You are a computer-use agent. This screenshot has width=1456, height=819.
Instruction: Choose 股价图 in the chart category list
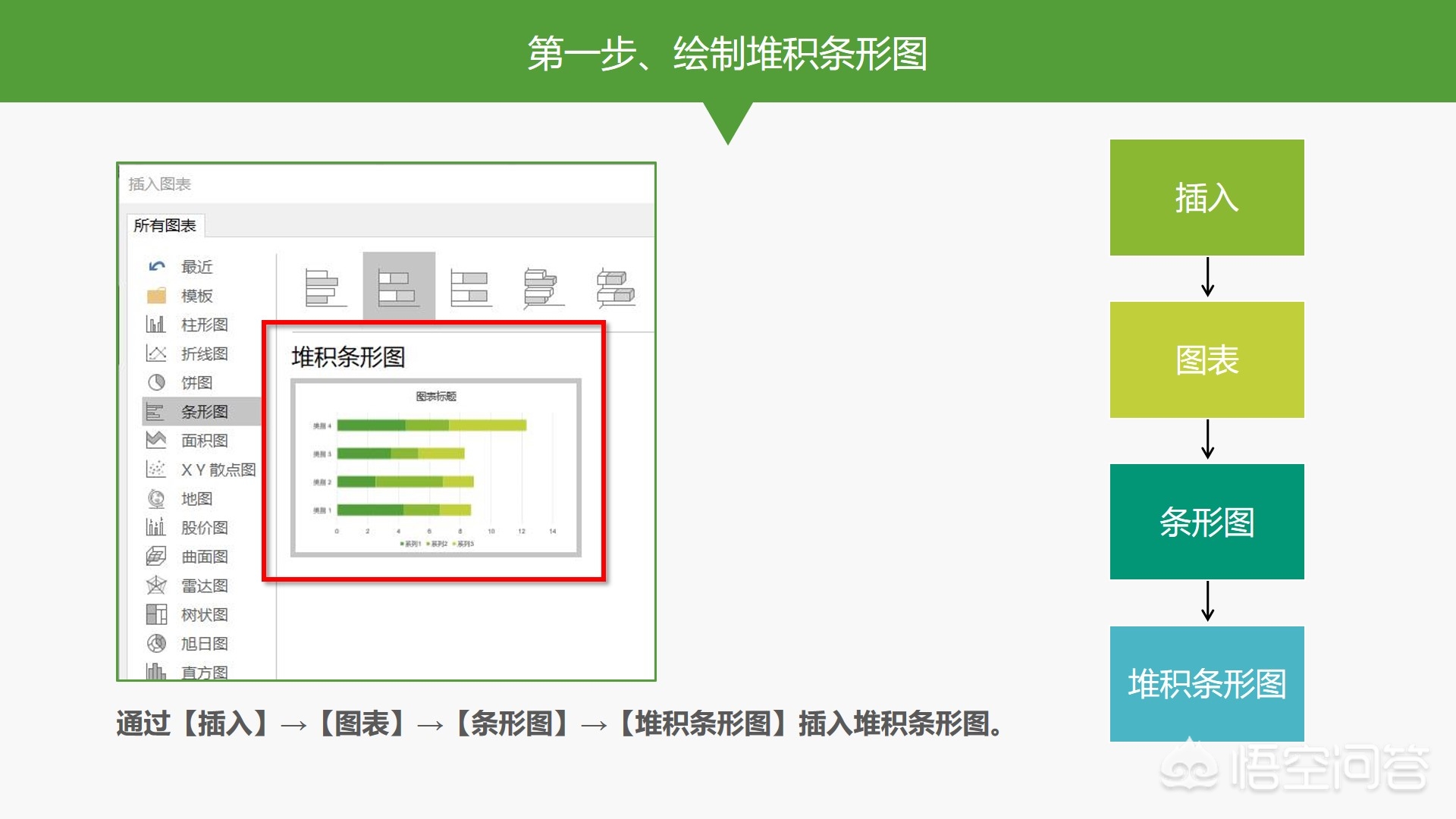pos(205,527)
